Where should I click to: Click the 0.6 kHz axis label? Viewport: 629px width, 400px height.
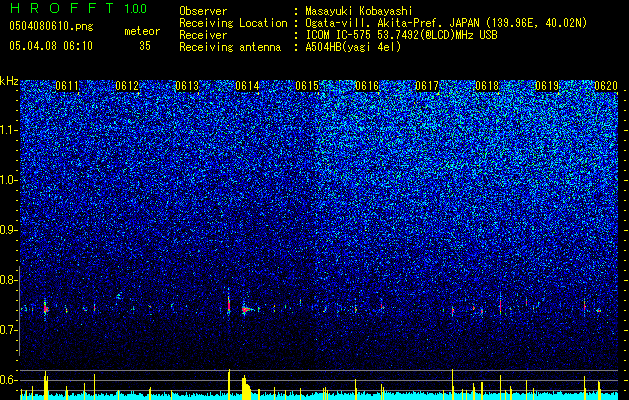coord(9,380)
